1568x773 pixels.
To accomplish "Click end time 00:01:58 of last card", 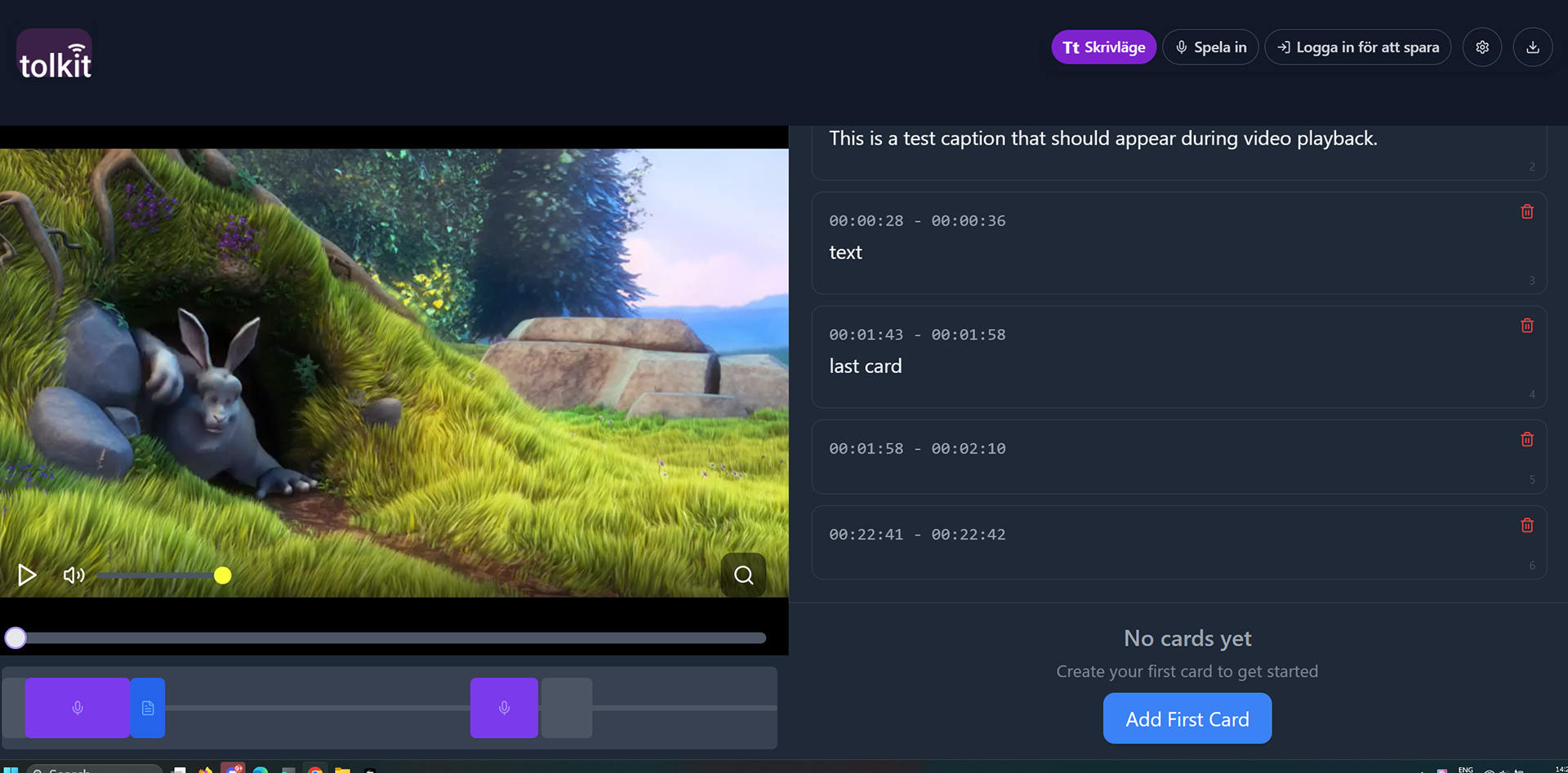I will 969,335.
